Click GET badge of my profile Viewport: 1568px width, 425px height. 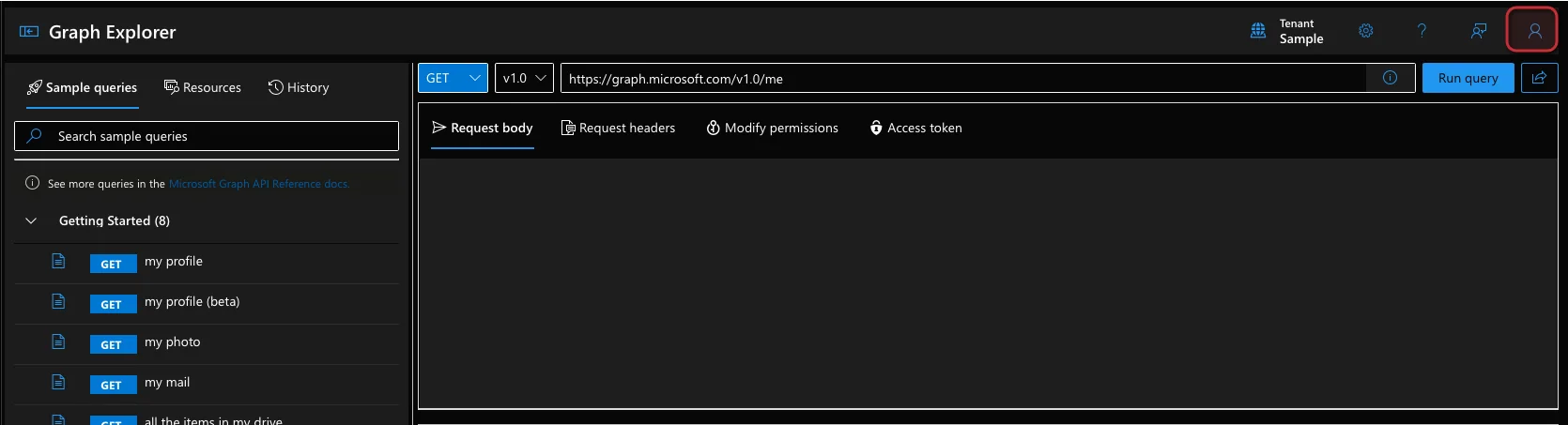113,264
